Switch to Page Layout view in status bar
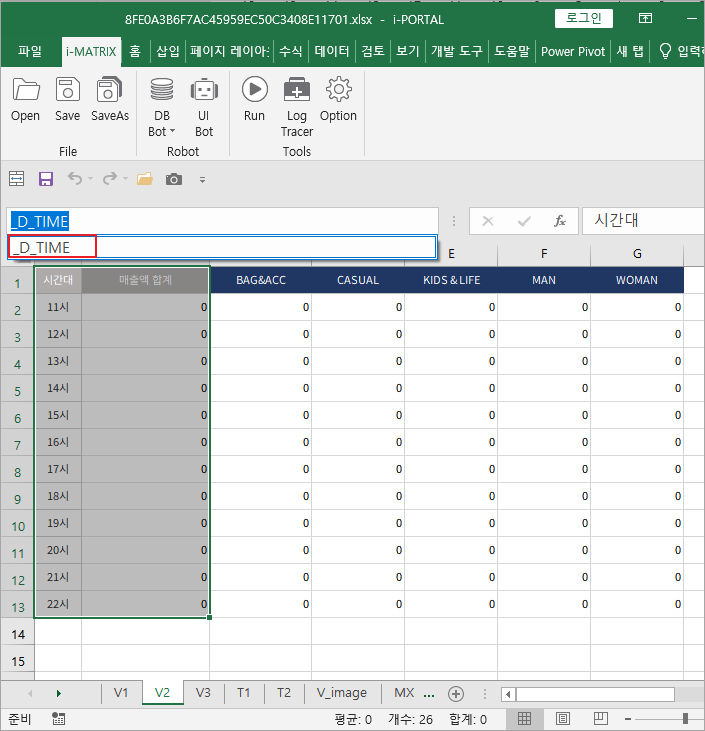Image resolution: width=705 pixels, height=731 pixels. pyautogui.click(x=562, y=719)
